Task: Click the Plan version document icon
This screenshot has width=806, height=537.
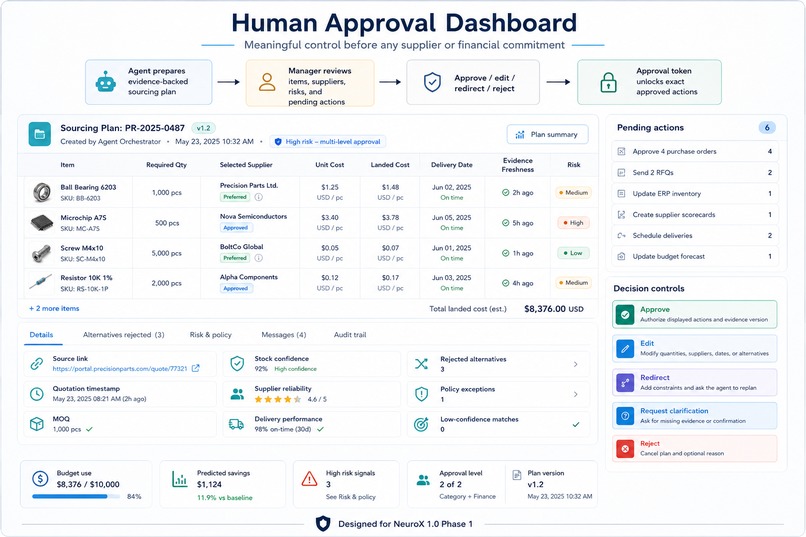Action: [517, 475]
